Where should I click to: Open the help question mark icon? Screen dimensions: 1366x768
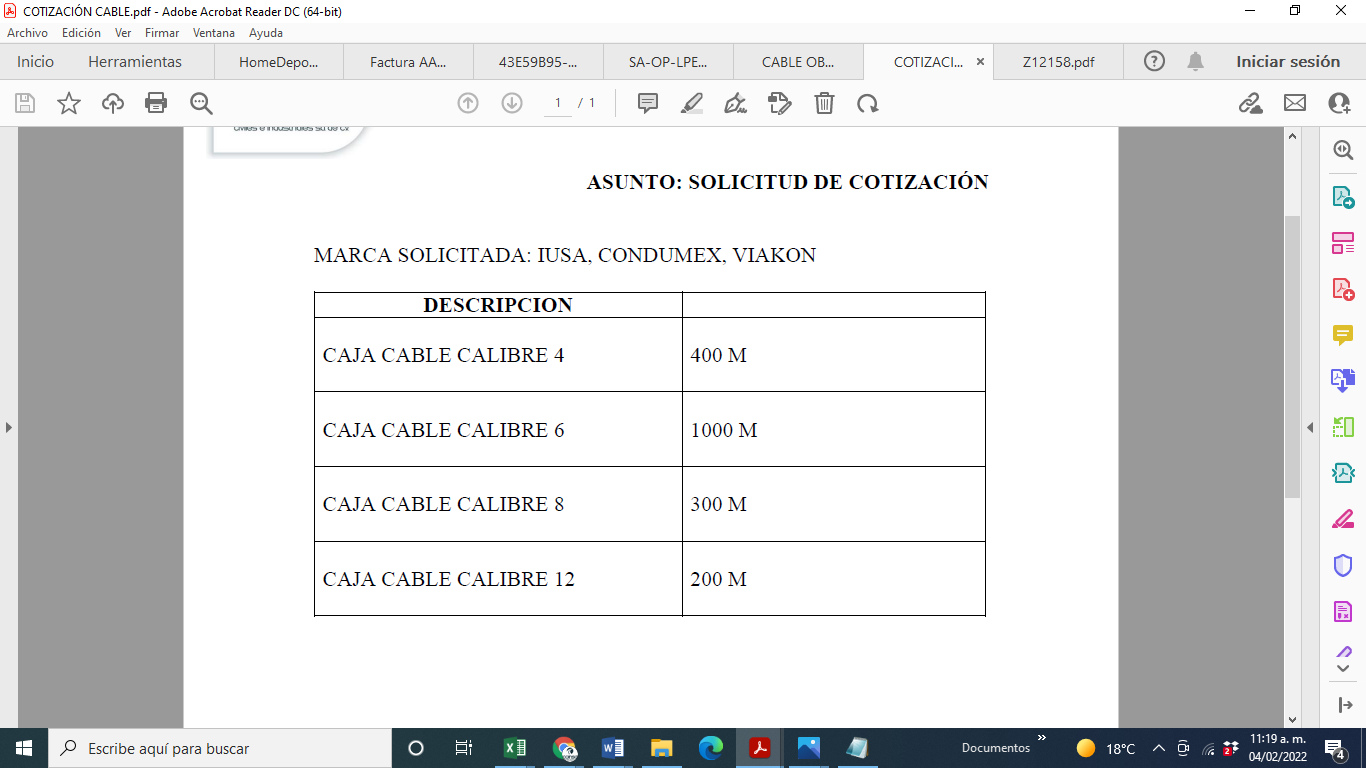pos(1154,61)
